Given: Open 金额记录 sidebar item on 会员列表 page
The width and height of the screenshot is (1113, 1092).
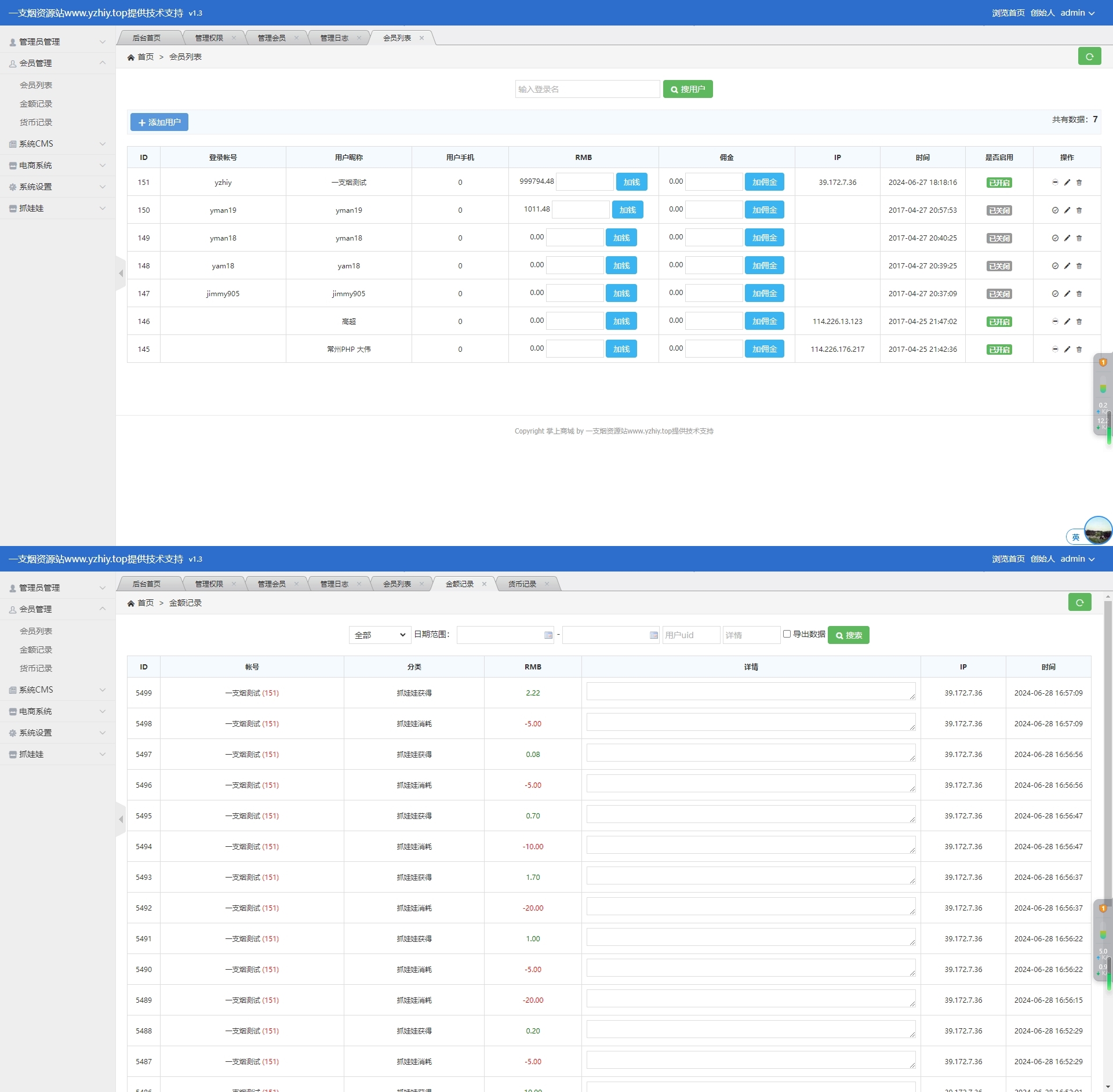Looking at the screenshot, I should [x=36, y=104].
